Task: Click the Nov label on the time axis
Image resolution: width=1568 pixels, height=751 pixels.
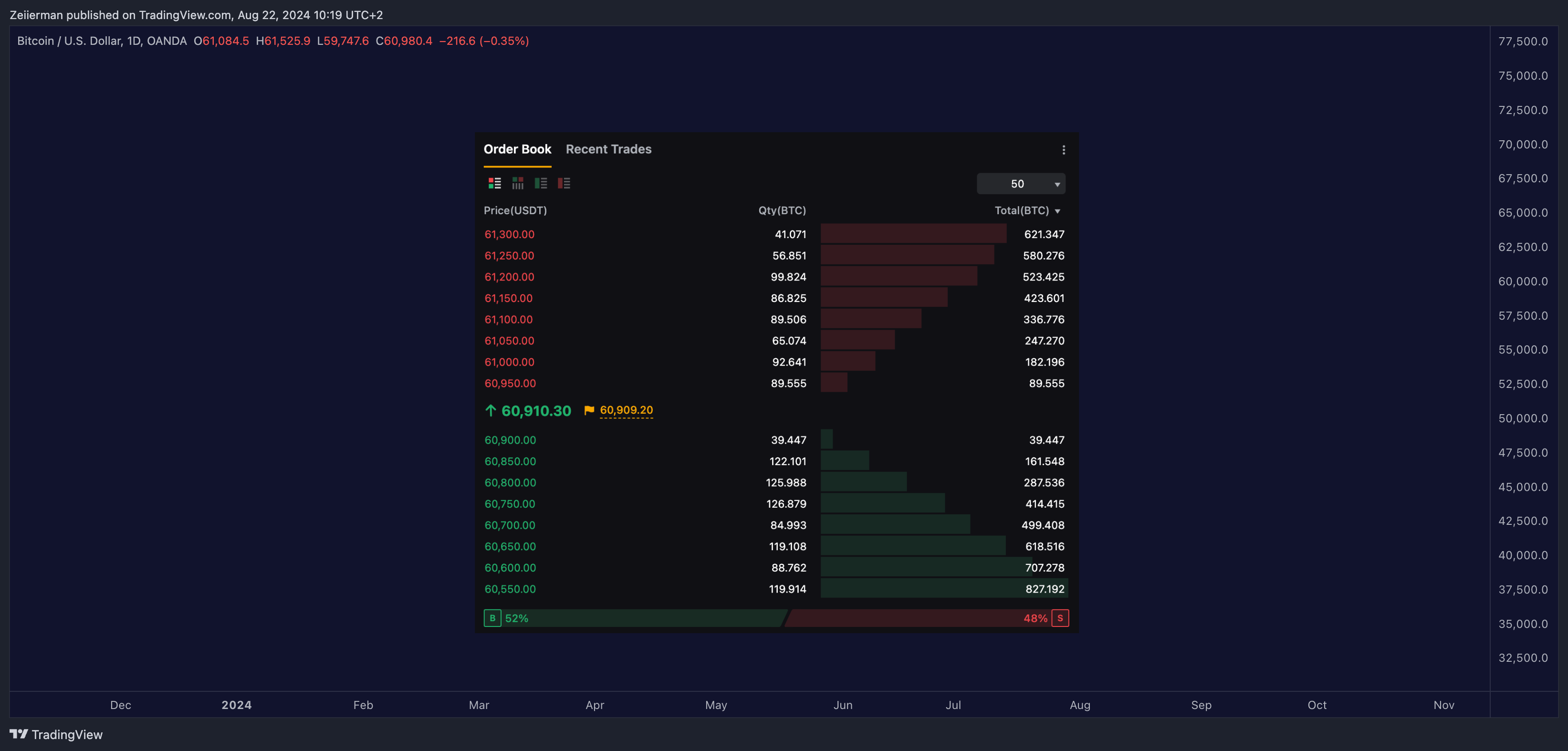Action: point(1443,705)
